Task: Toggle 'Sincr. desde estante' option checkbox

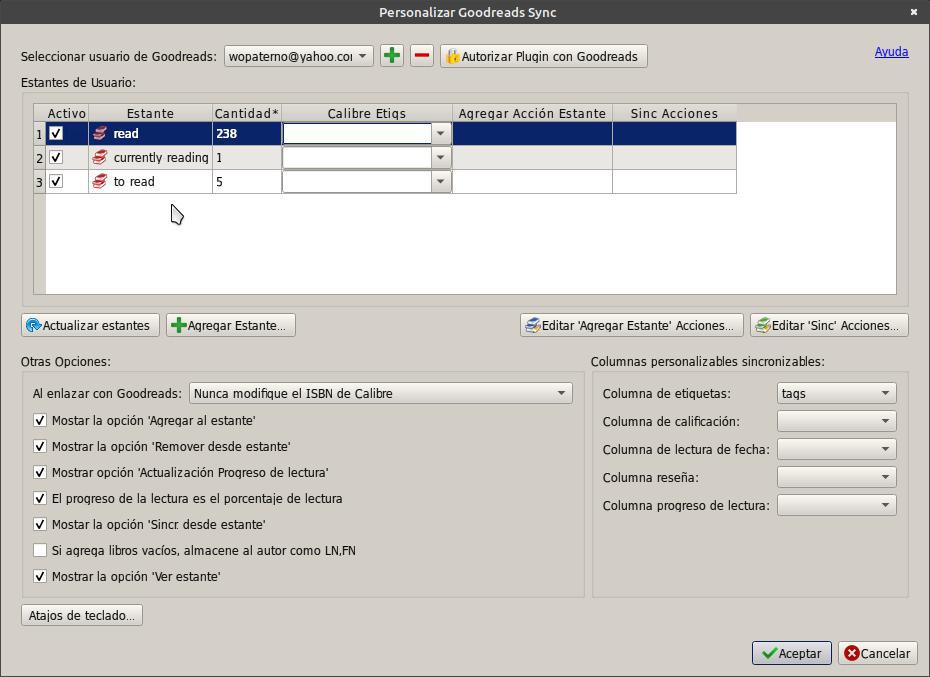Action: 40,525
